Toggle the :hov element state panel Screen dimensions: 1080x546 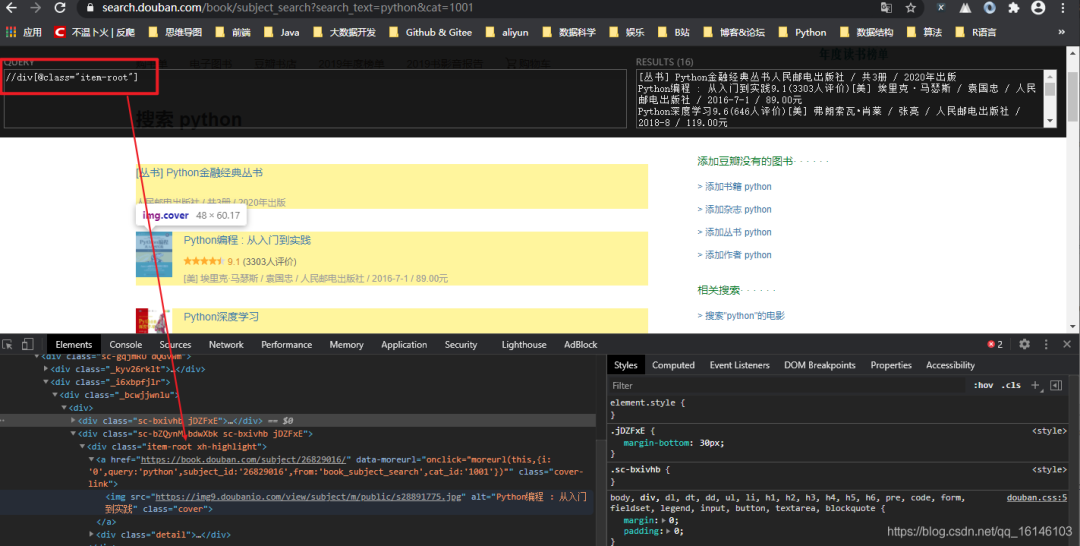pos(983,385)
